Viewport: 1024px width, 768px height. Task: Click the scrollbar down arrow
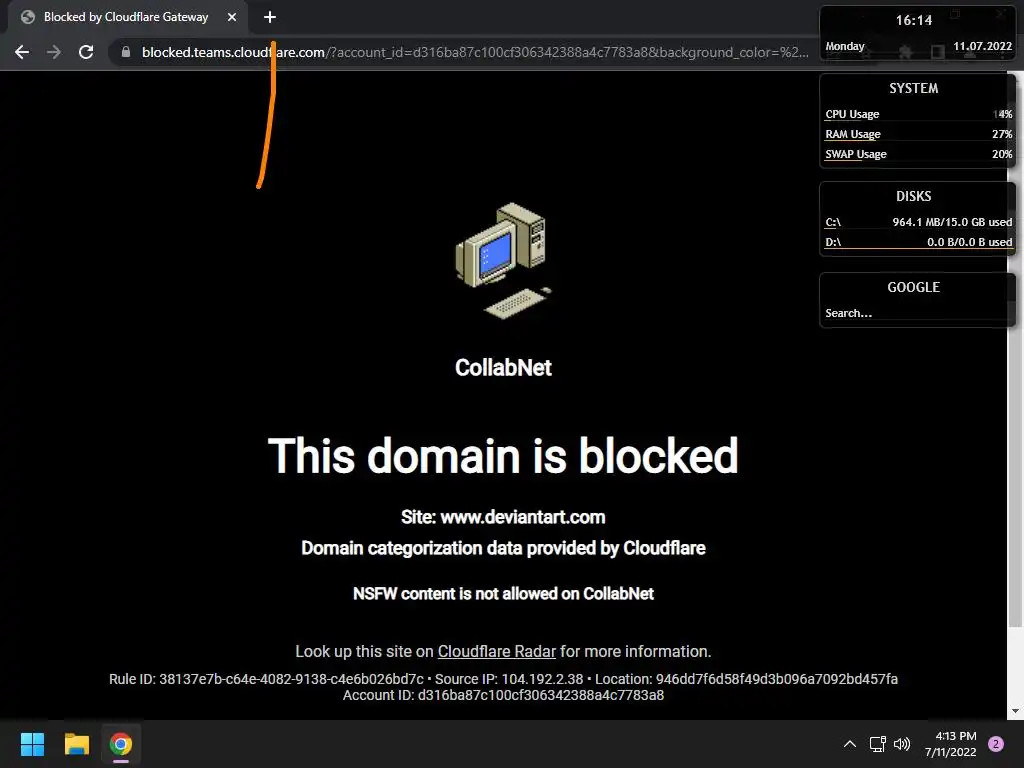coord(1015,711)
